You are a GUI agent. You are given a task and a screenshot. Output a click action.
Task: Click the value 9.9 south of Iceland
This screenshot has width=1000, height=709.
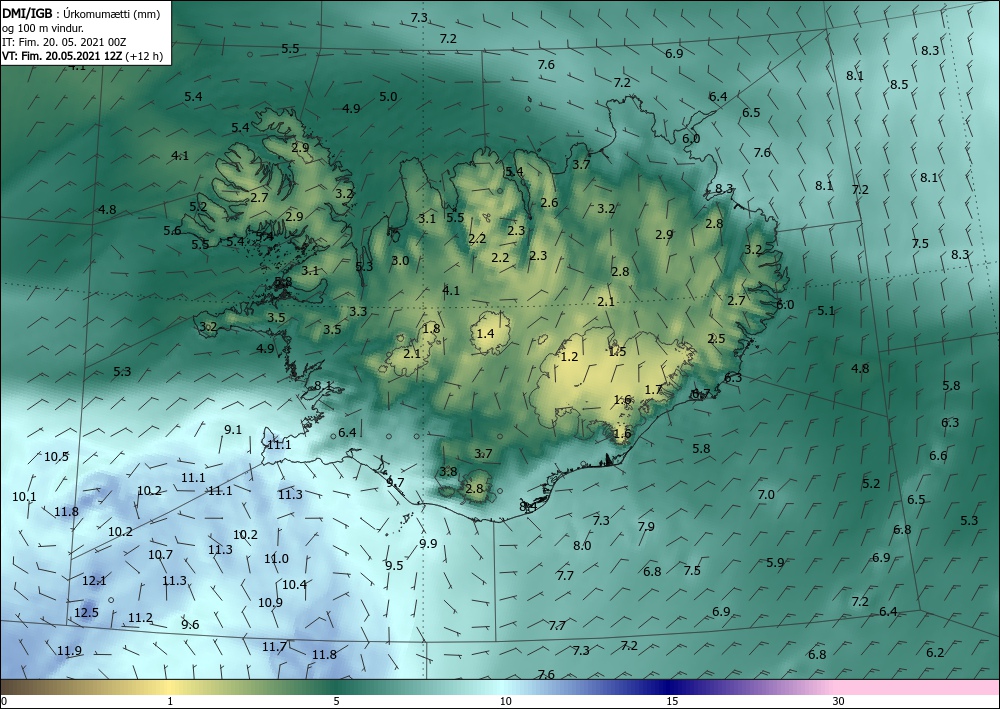coord(428,543)
